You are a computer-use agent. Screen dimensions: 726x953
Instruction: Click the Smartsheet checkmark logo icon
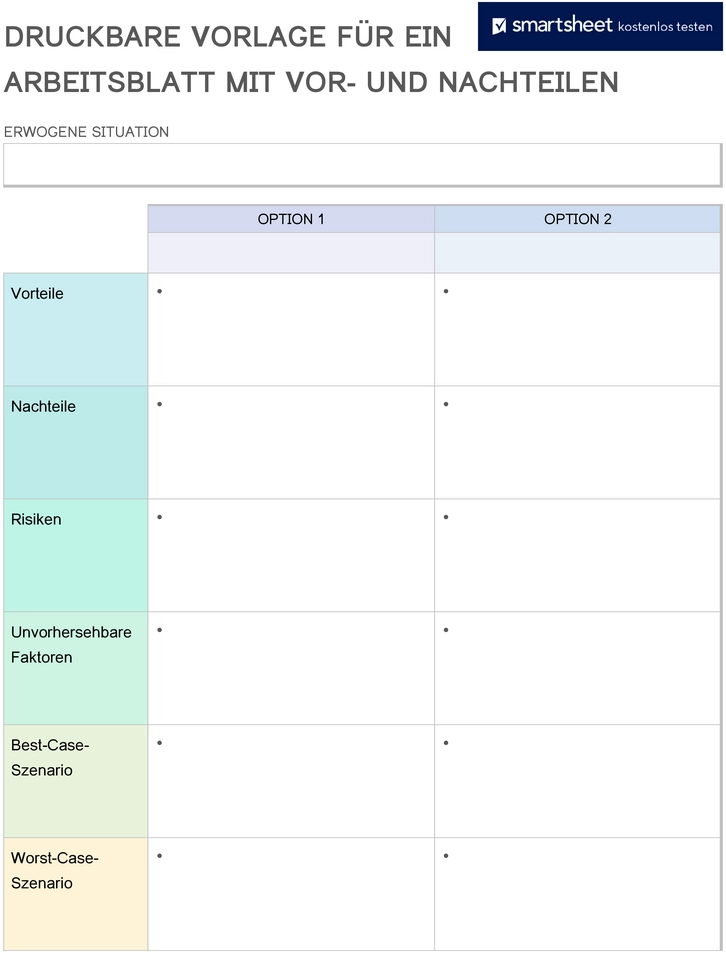click(x=499, y=26)
